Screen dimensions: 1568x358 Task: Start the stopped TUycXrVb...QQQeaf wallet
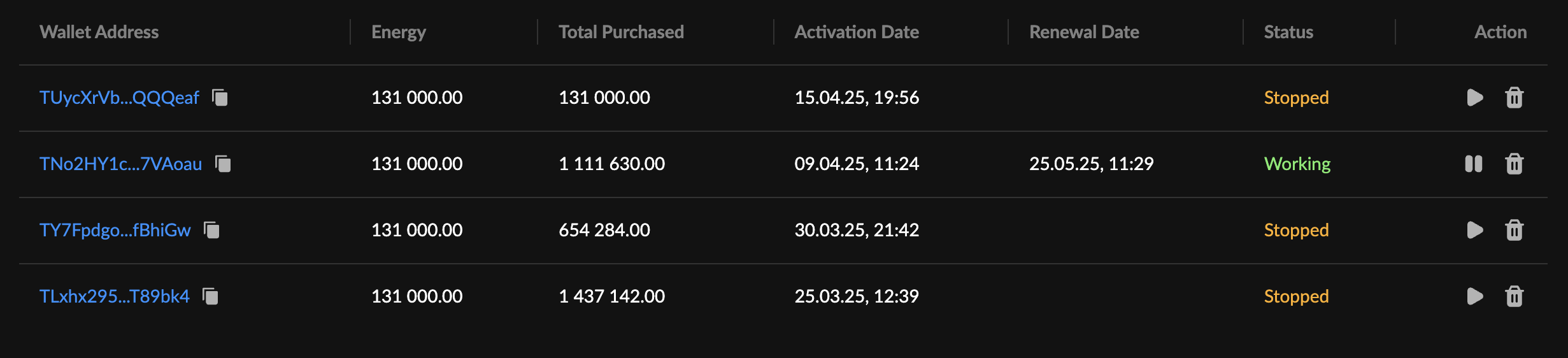tap(1475, 97)
